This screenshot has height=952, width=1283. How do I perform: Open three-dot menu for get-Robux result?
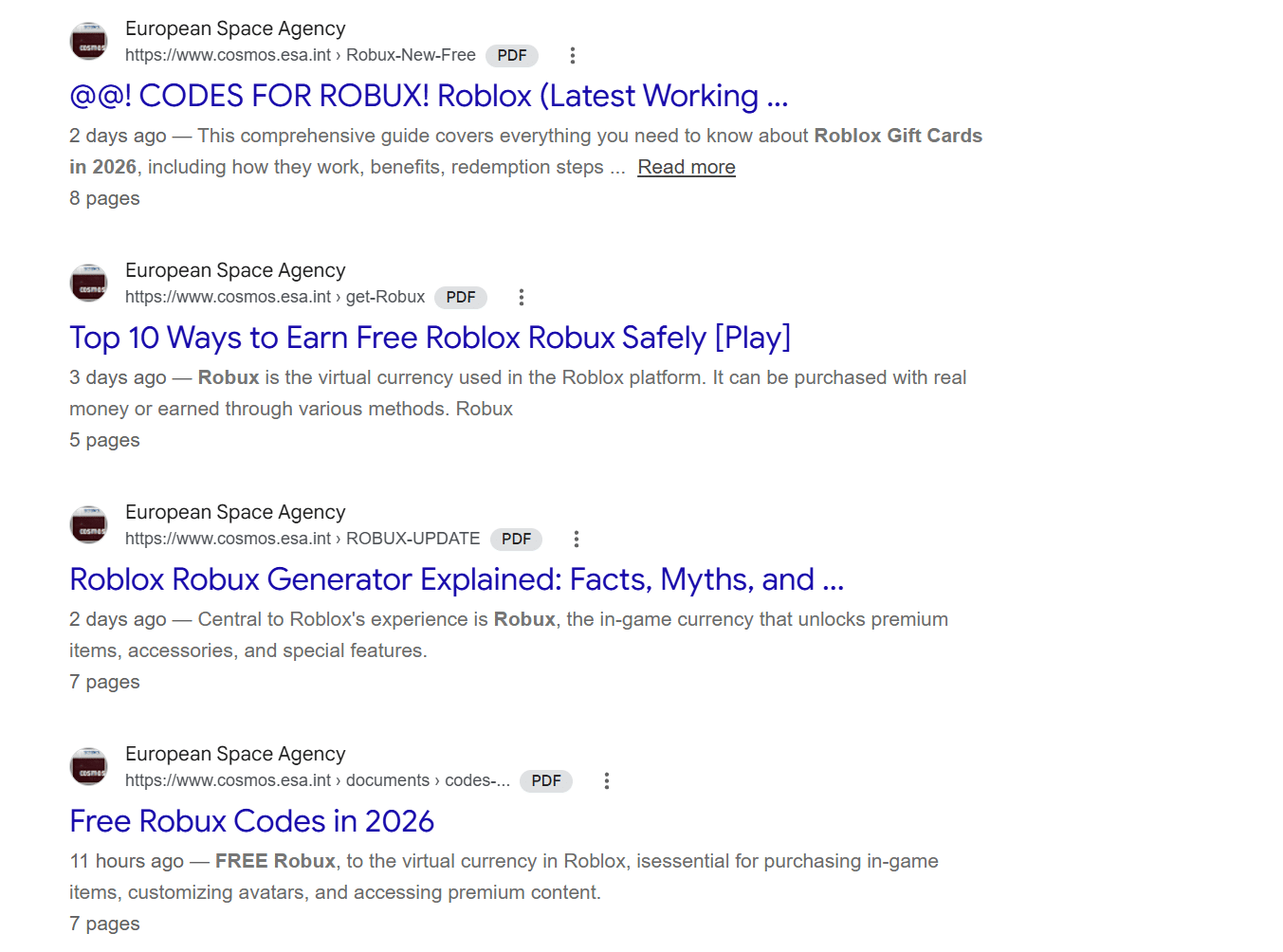click(x=521, y=298)
